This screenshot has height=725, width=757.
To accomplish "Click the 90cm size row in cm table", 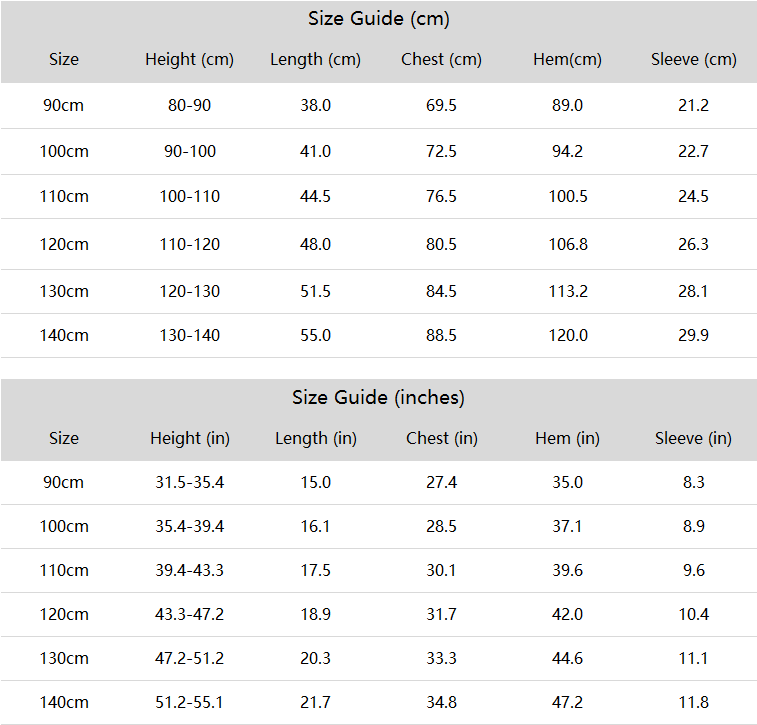I will (x=378, y=105).
